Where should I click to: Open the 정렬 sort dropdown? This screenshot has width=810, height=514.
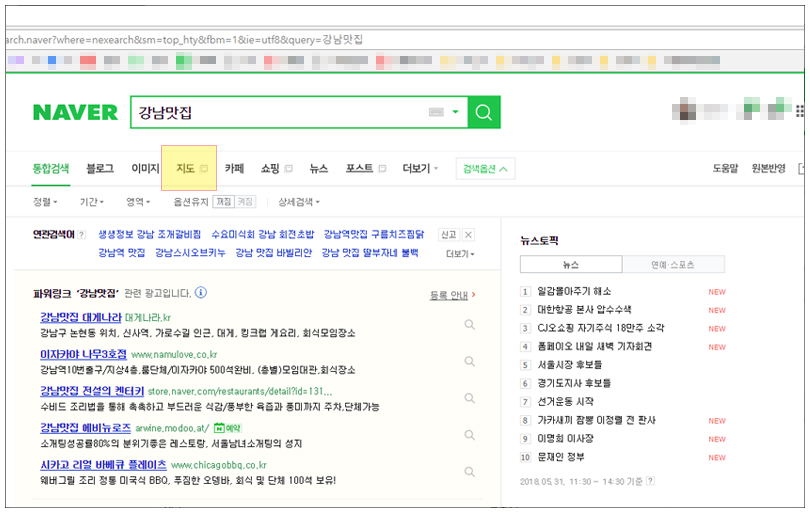(x=45, y=201)
